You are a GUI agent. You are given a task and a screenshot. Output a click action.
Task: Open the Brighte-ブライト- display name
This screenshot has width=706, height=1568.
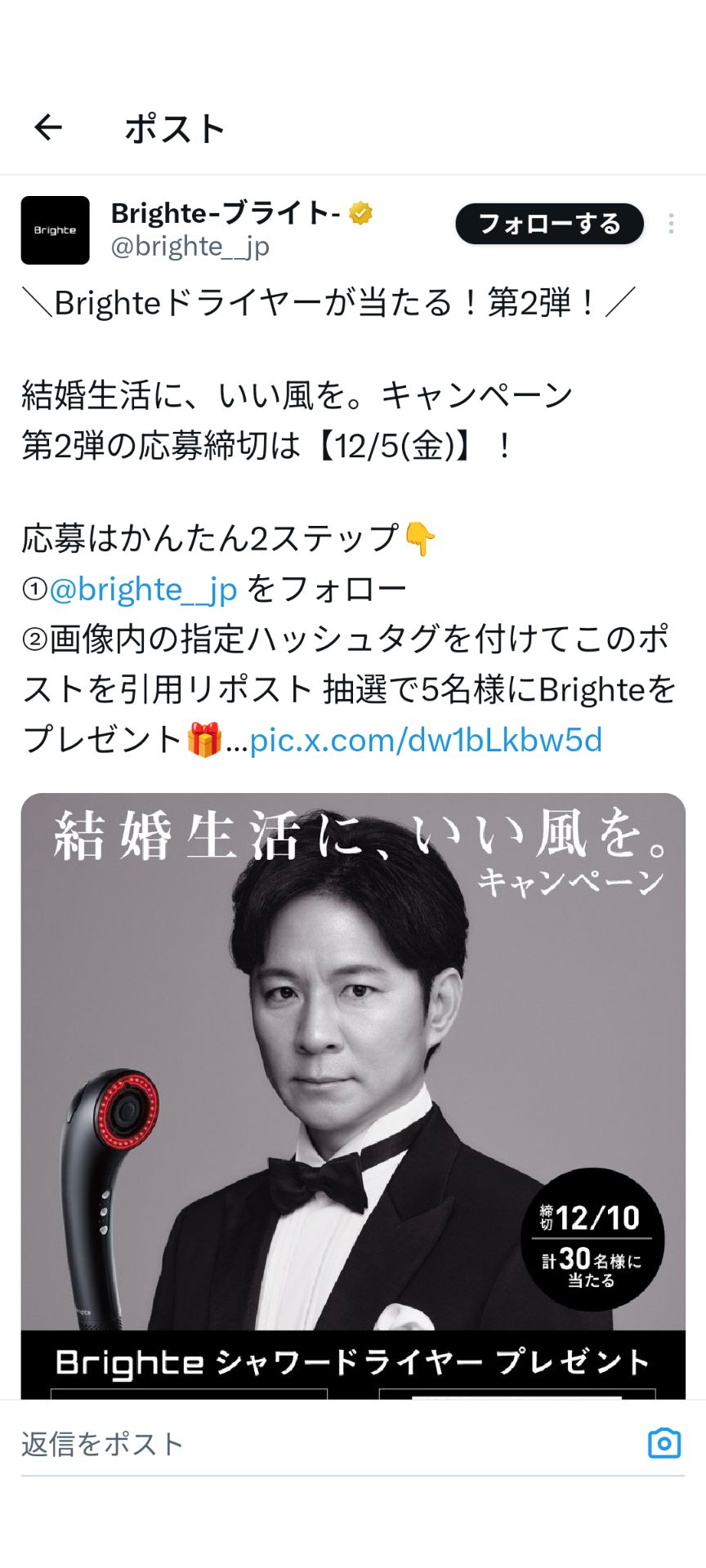[x=226, y=213]
